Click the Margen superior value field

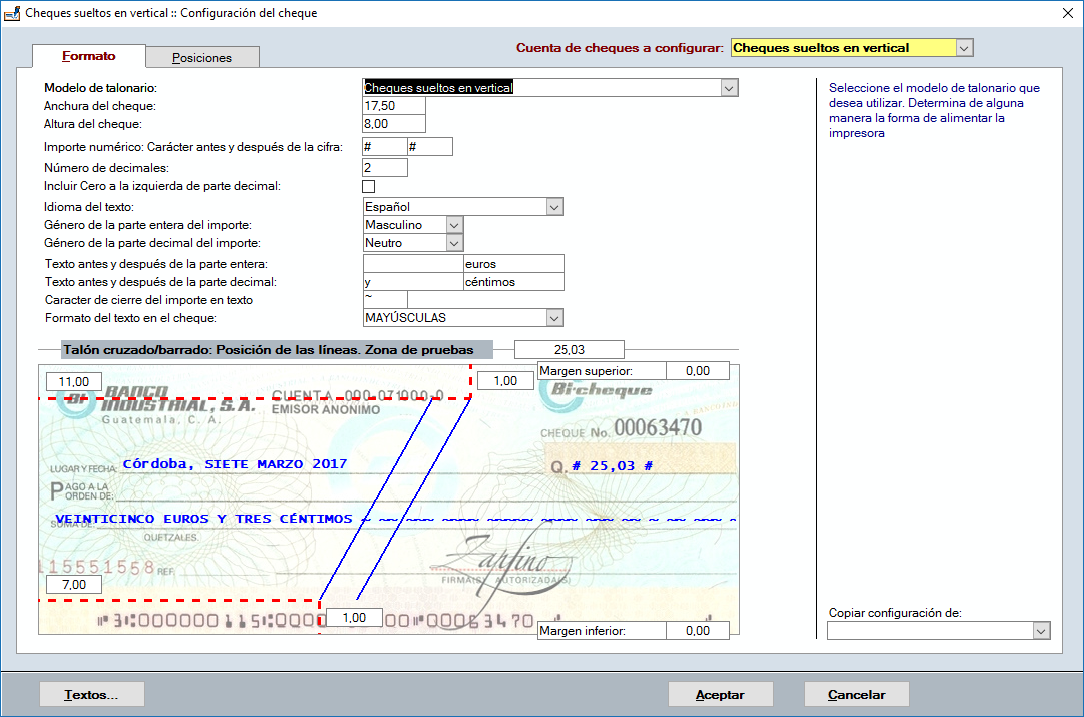point(700,370)
